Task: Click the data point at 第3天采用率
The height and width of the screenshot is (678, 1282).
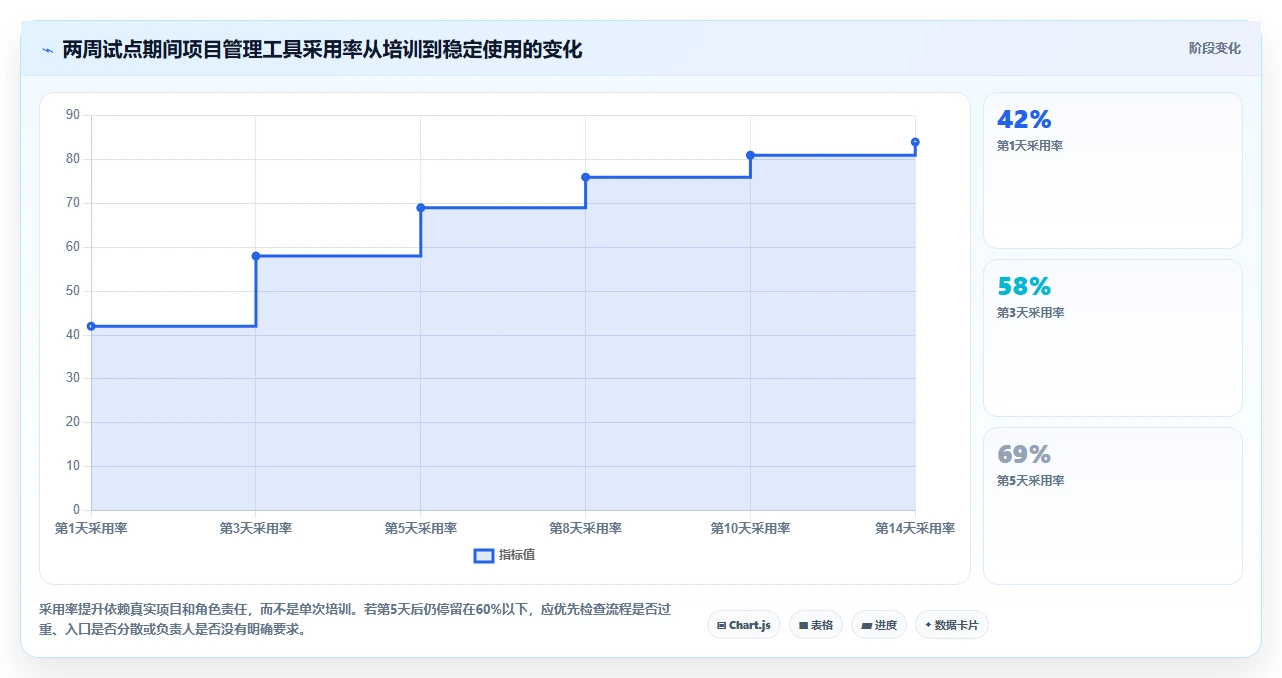Action: coord(256,256)
